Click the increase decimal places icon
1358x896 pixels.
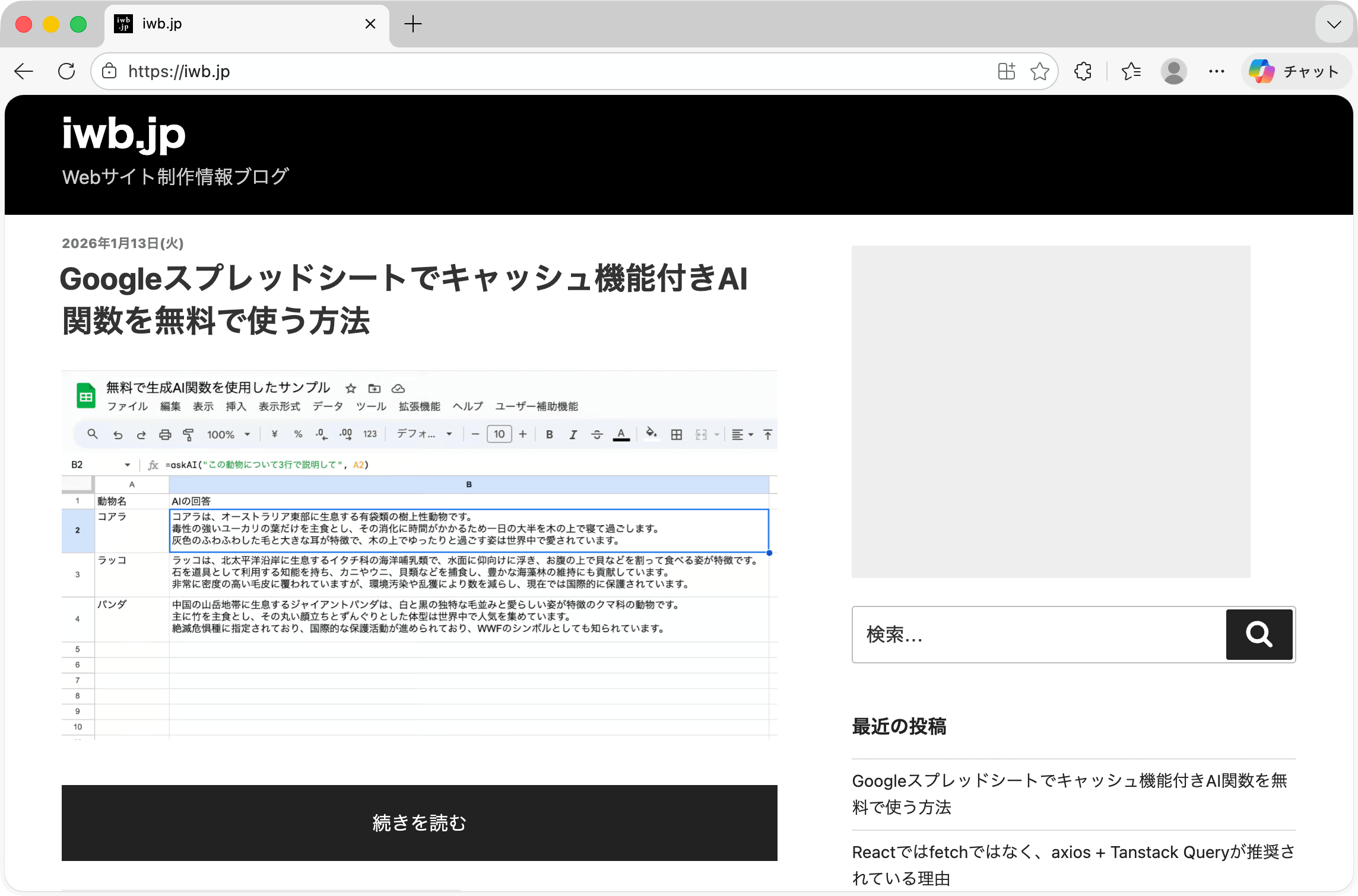tap(345, 434)
